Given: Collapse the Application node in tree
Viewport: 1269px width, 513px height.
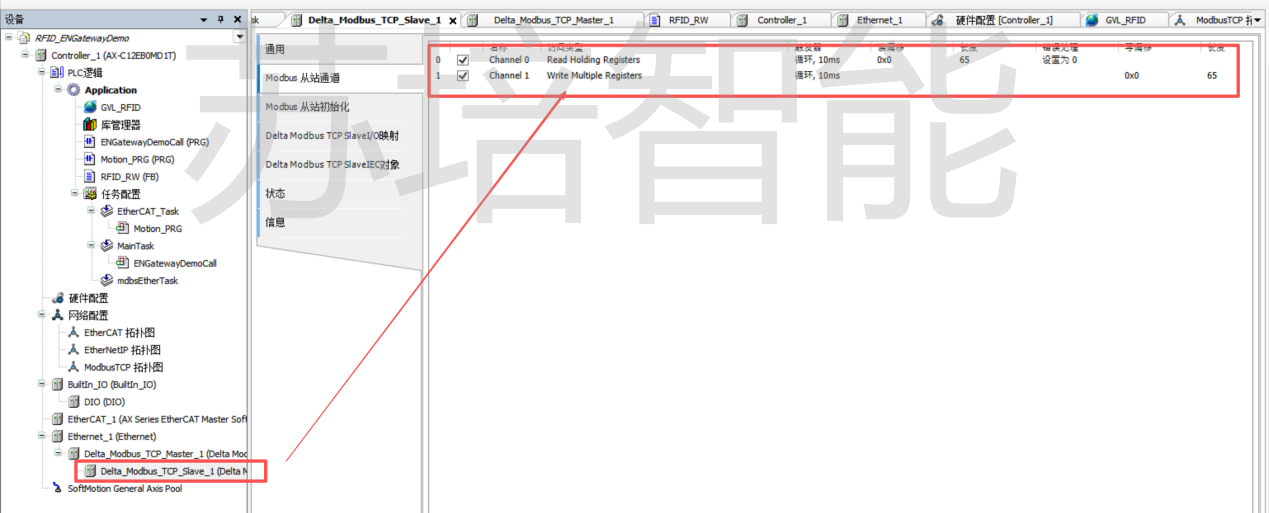Looking at the screenshot, I should pyautogui.click(x=59, y=90).
